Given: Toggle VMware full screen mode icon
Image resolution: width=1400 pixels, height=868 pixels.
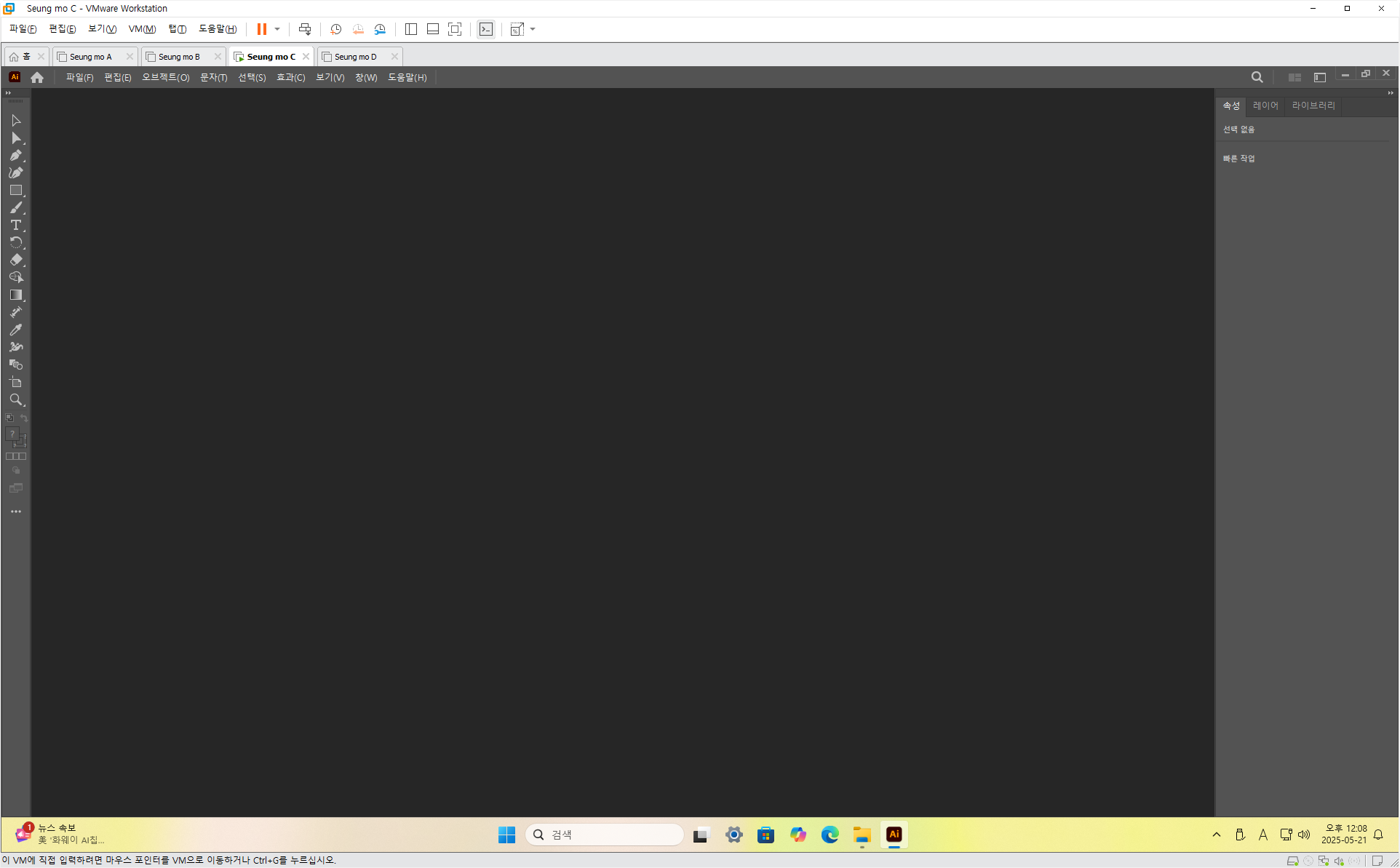Looking at the screenshot, I should point(455,29).
